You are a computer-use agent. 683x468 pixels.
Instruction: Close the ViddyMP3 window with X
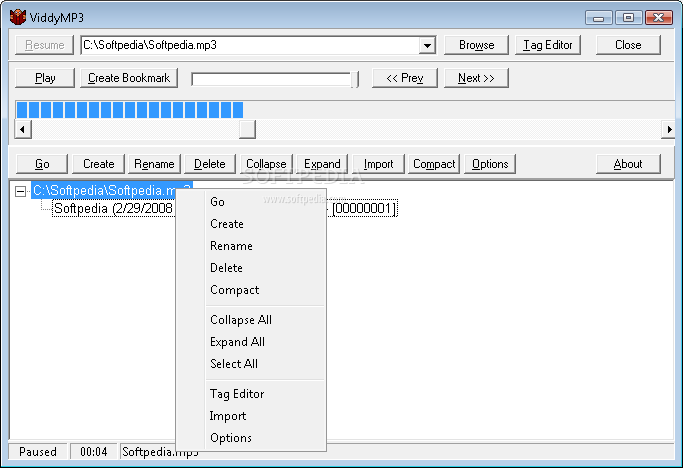point(659,18)
